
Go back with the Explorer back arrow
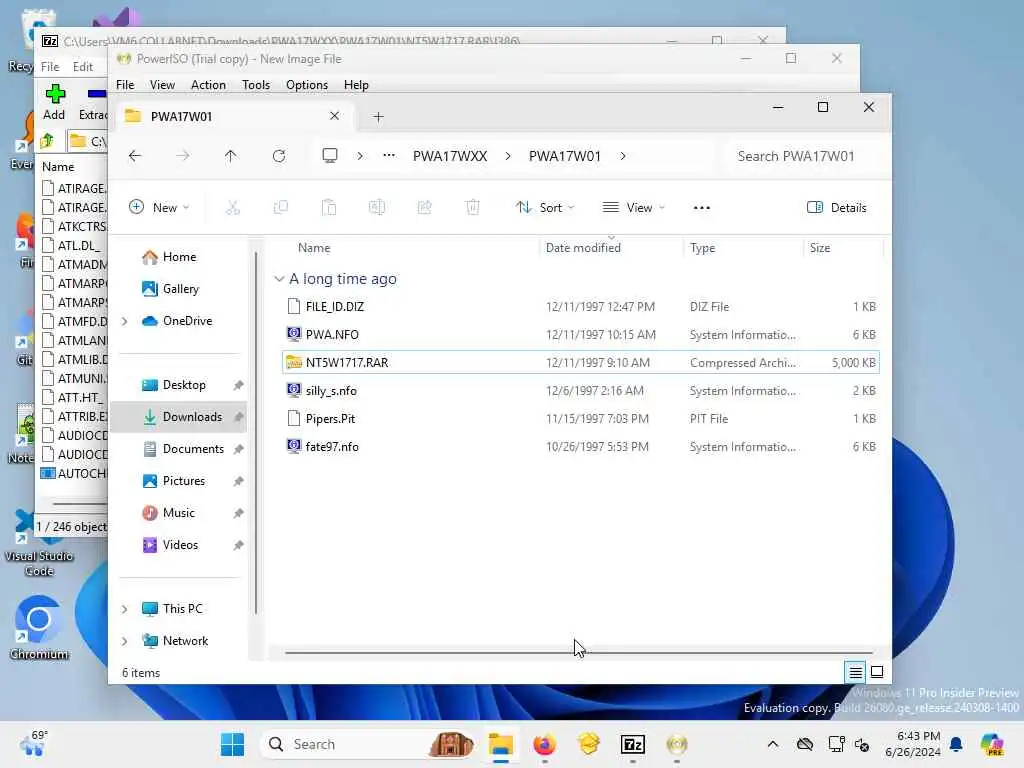[135, 156]
